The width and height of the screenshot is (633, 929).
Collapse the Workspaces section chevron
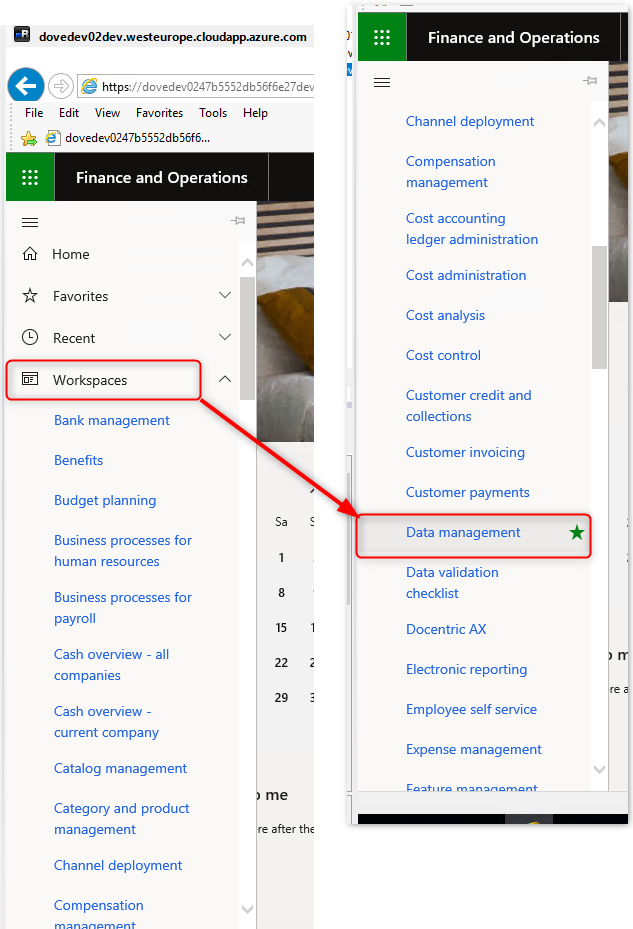(x=225, y=379)
